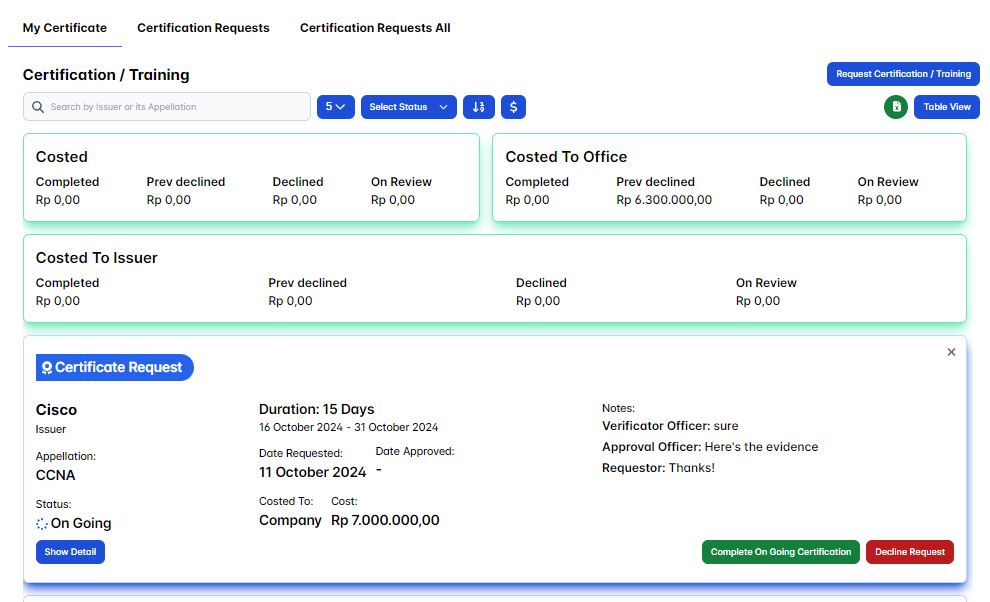The height and width of the screenshot is (602, 990).
Task: Click the red Decline Request button
Action: [909, 552]
